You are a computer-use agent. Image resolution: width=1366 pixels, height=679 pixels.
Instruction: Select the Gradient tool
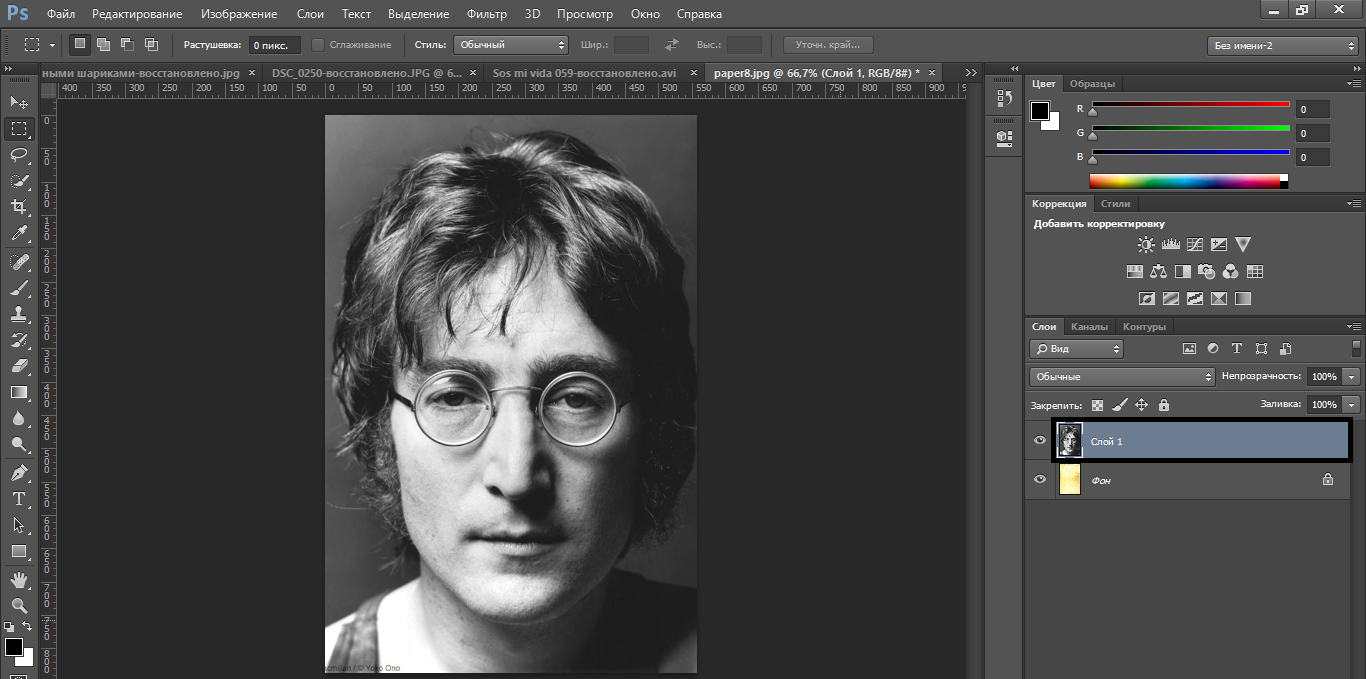[x=19, y=392]
